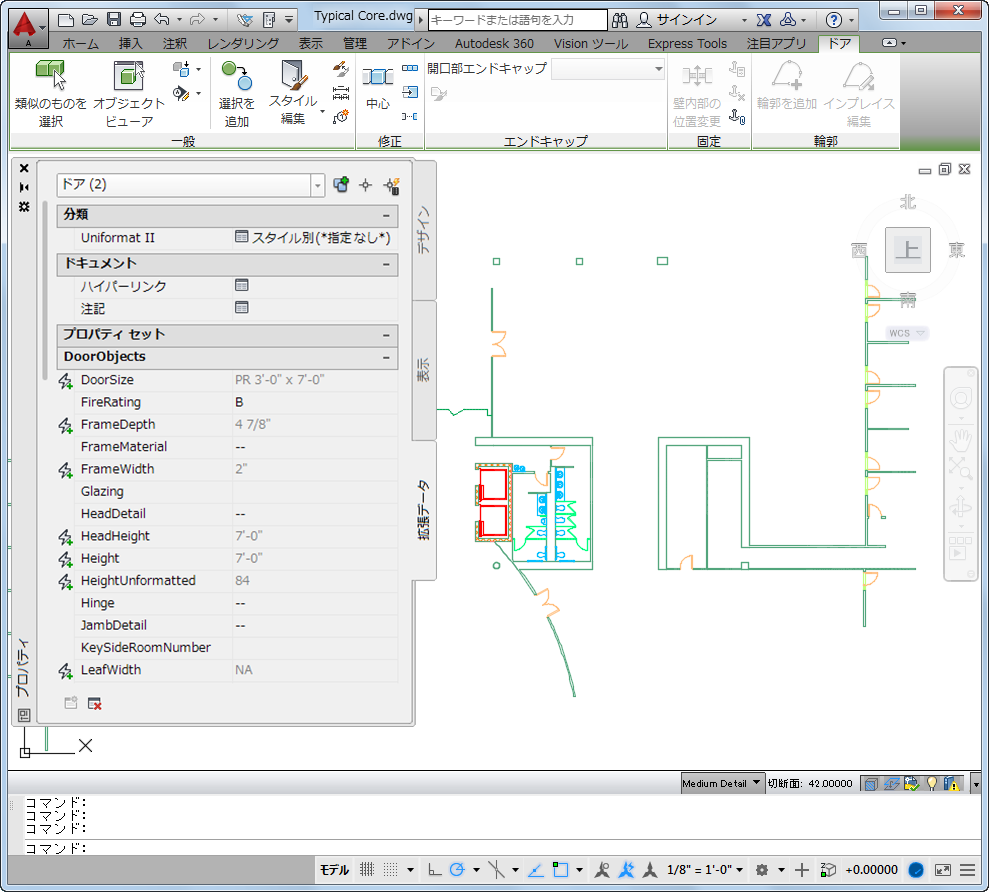Collapse the プロパティ セット section
Image resolution: width=989 pixels, height=892 pixels.
point(387,335)
